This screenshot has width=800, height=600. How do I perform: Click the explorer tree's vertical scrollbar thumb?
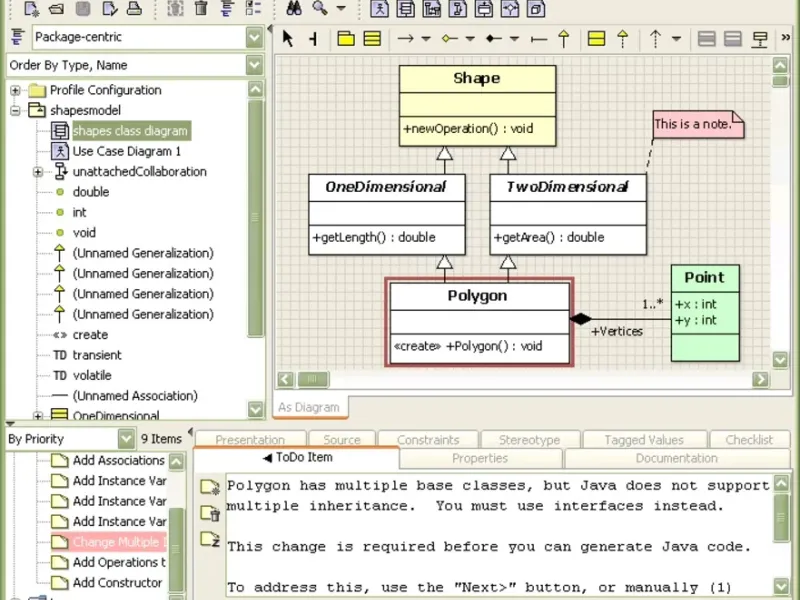[x=255, y=218]
